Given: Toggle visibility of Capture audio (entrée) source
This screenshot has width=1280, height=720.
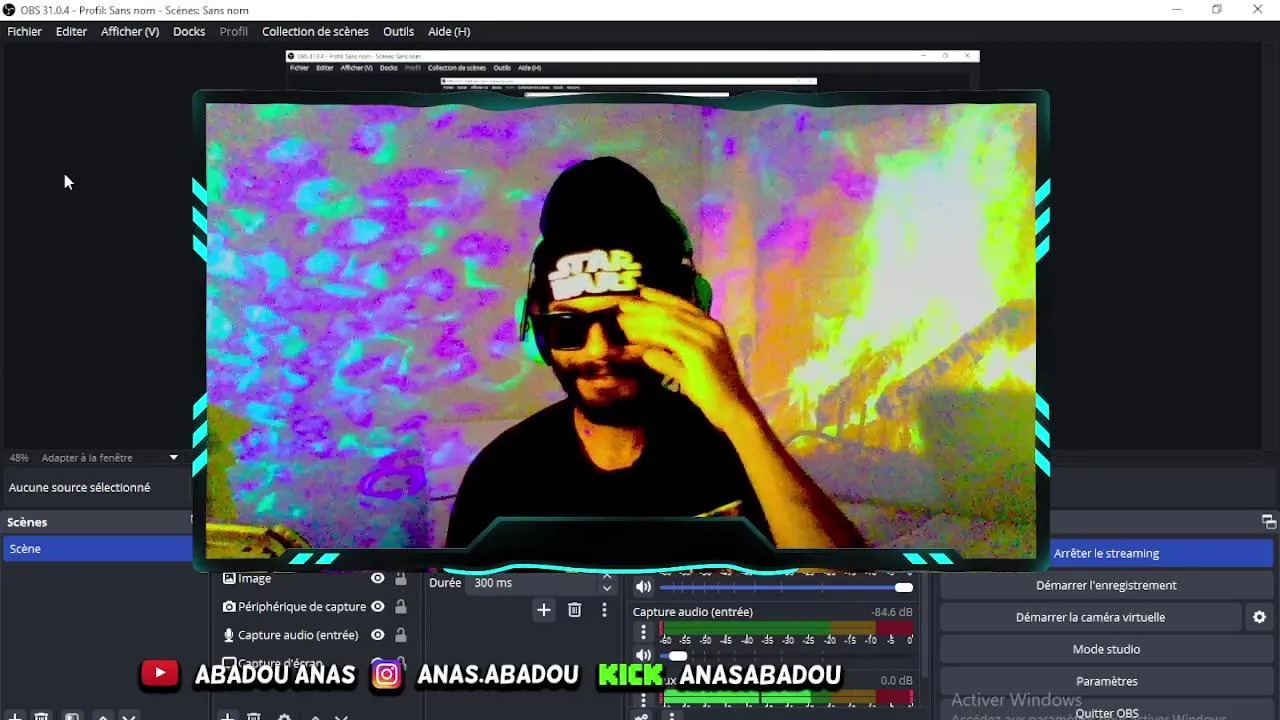Looking at the screenshot, I should pos(378,635).
